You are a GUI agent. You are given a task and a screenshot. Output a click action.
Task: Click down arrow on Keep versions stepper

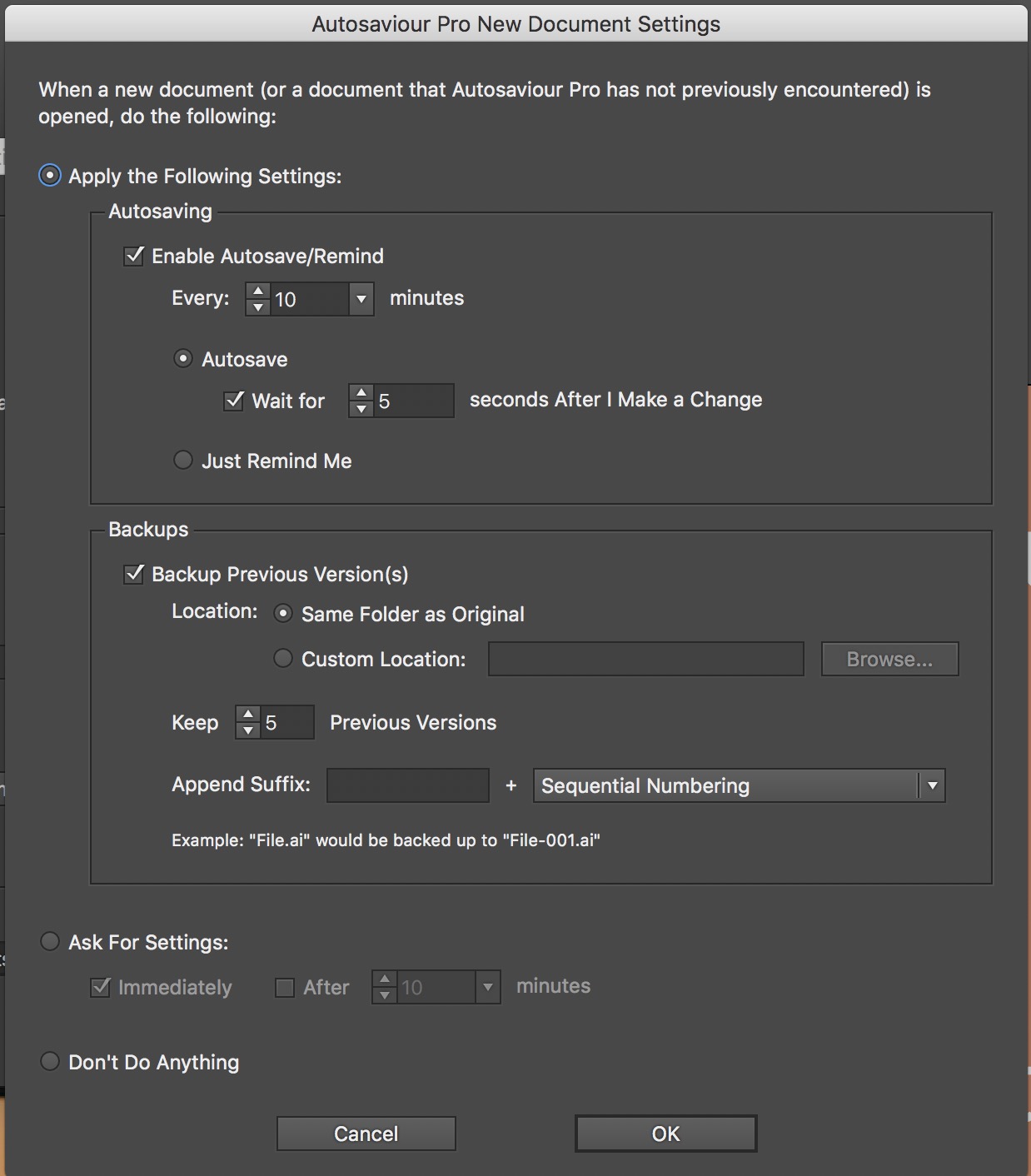[248, 730]
